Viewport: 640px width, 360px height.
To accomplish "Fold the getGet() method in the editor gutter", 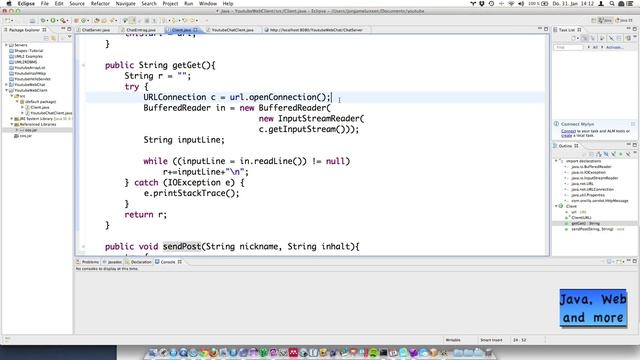I will point(83,65).
